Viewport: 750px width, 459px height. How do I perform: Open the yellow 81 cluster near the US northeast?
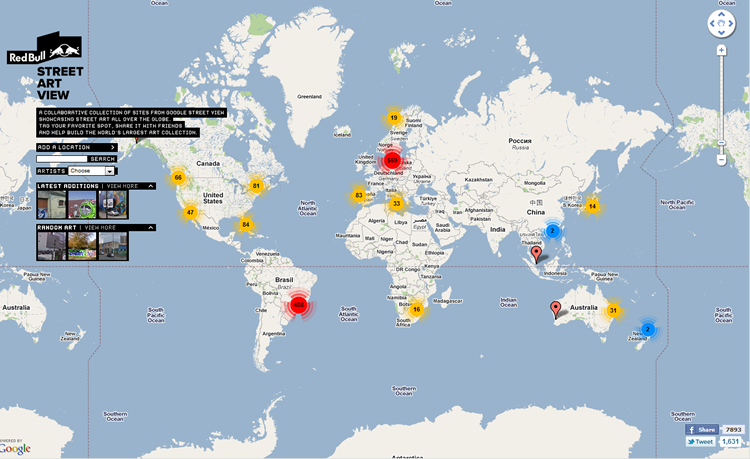tap(256, 186)
